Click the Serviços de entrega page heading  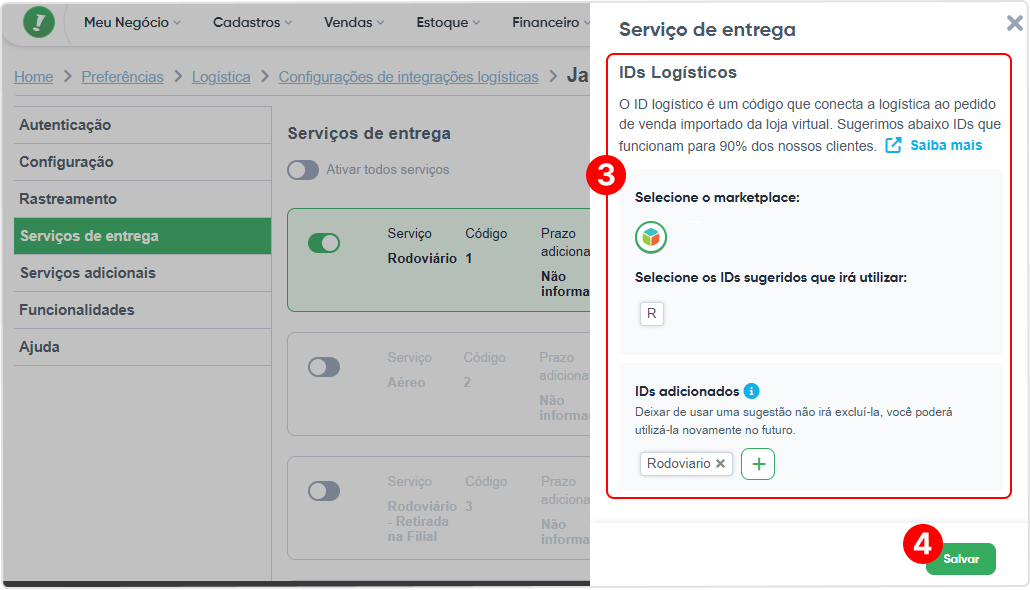point(369,133)
